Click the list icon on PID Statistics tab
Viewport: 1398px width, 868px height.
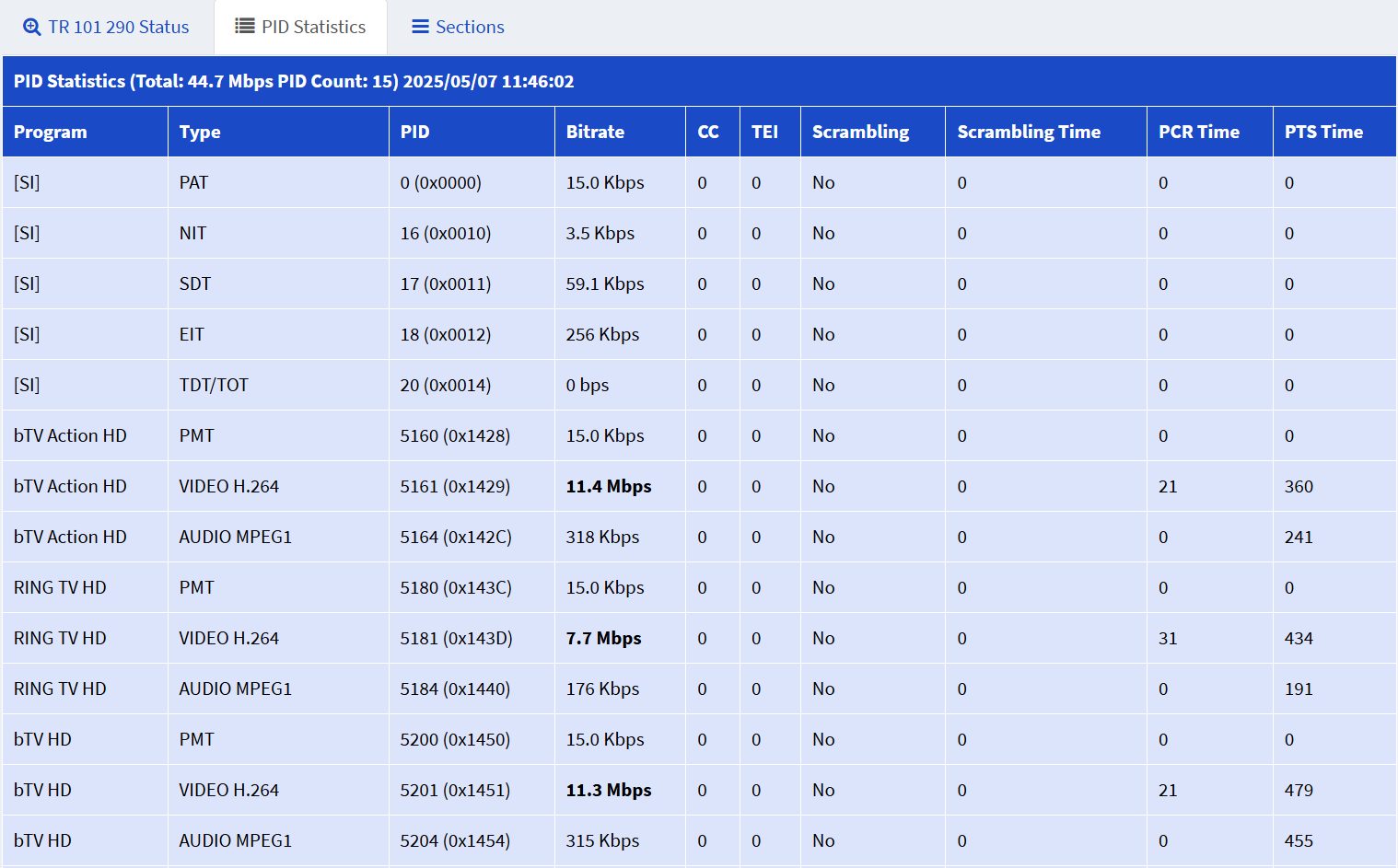point(245,26)
